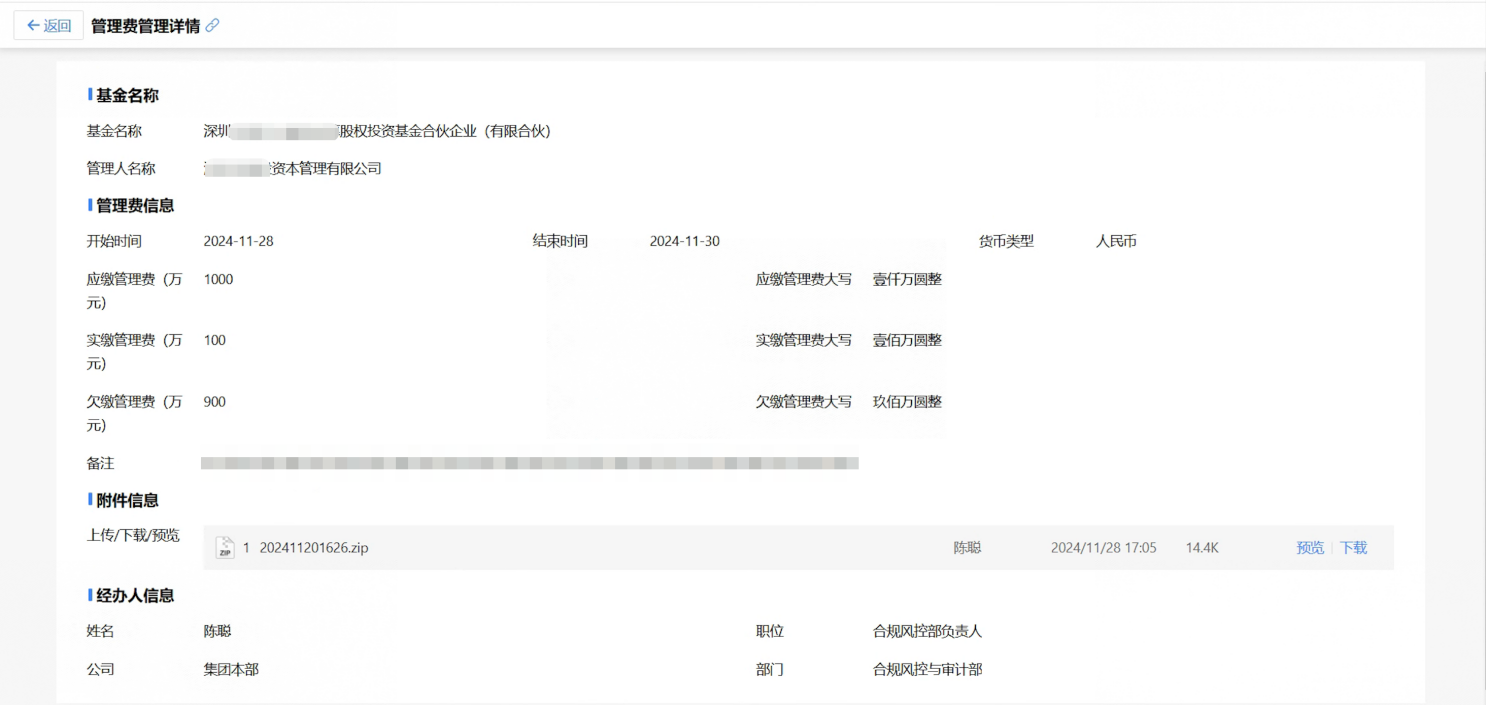Click the ZIP file icon of attachment
The height and width of the screenshot is (705, 1486).
click(x=225, y=547)
